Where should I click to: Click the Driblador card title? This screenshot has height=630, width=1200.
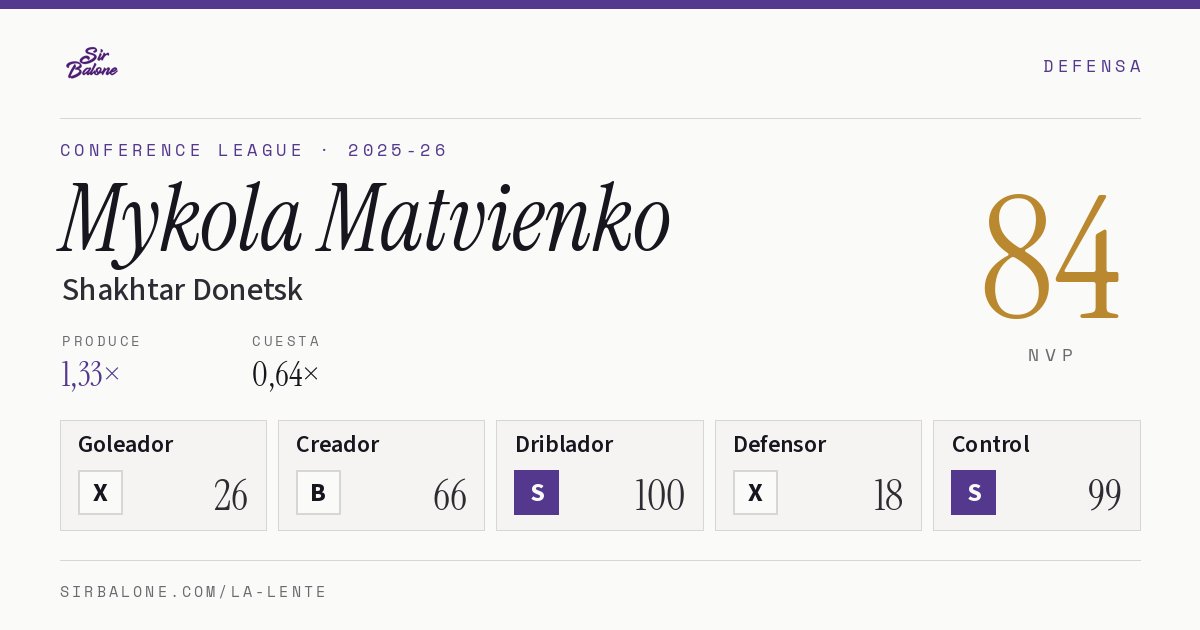564,444
